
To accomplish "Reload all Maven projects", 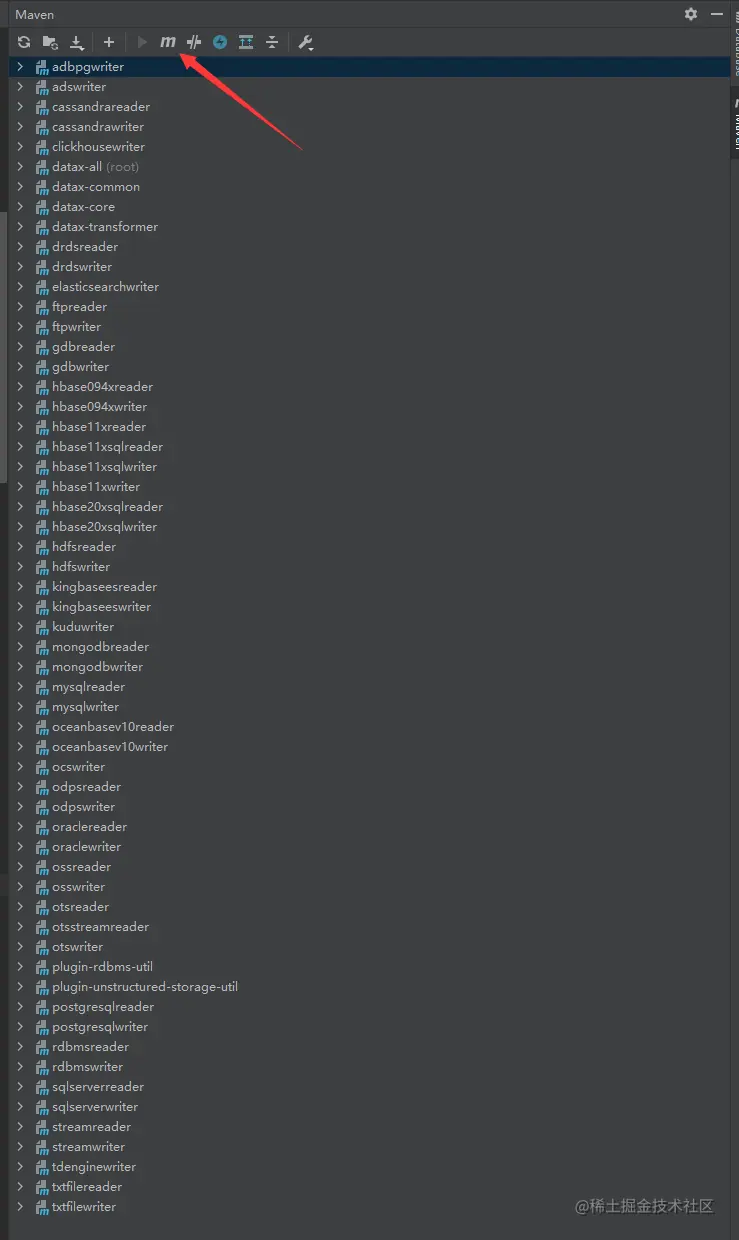I will [24, 42].
